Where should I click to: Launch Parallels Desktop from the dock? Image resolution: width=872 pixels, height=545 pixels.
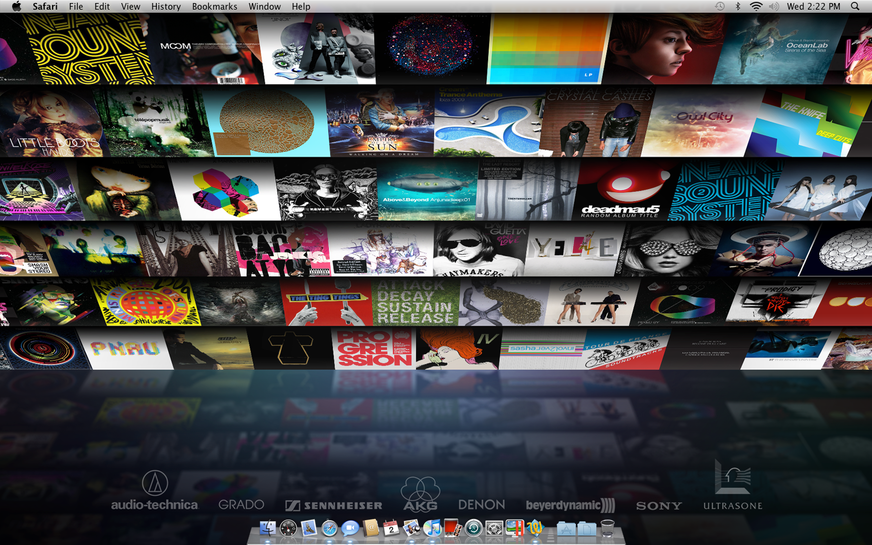click(514, 528)
